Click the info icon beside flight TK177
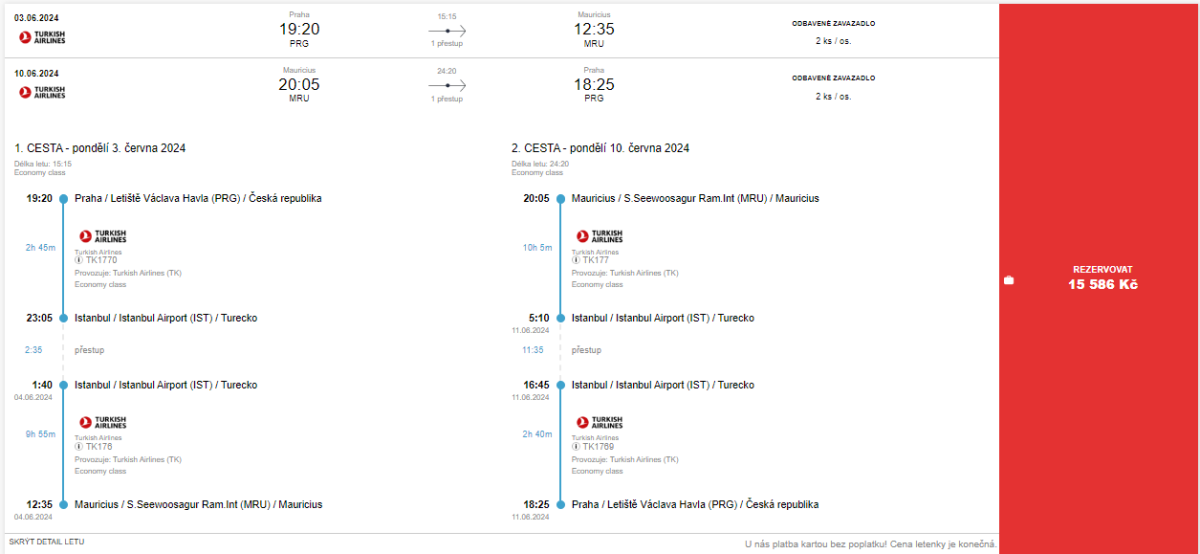This screenshot has height=554, width=1200. point(576,260)
